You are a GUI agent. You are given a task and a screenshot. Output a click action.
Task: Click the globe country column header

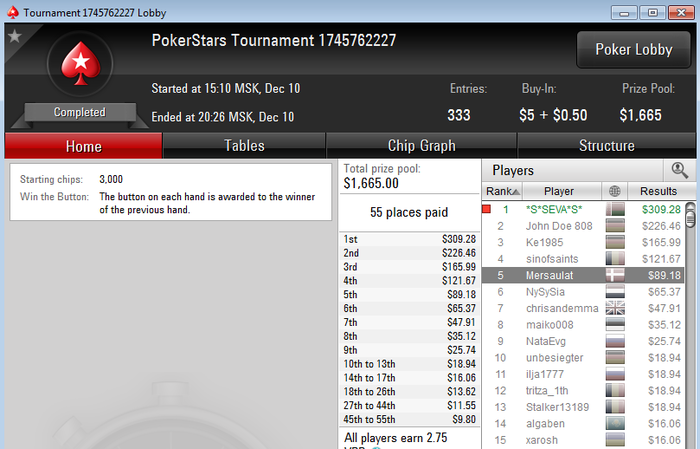[x=615, y=191]
